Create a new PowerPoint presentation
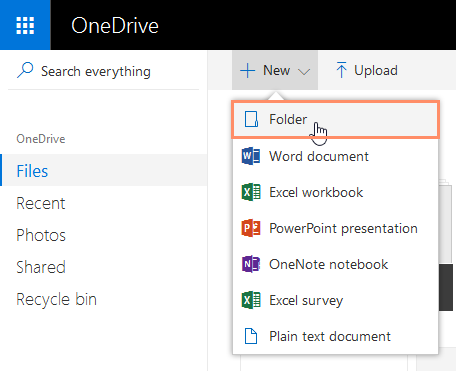Screen dimensions: 456x371 click(335, 228)
